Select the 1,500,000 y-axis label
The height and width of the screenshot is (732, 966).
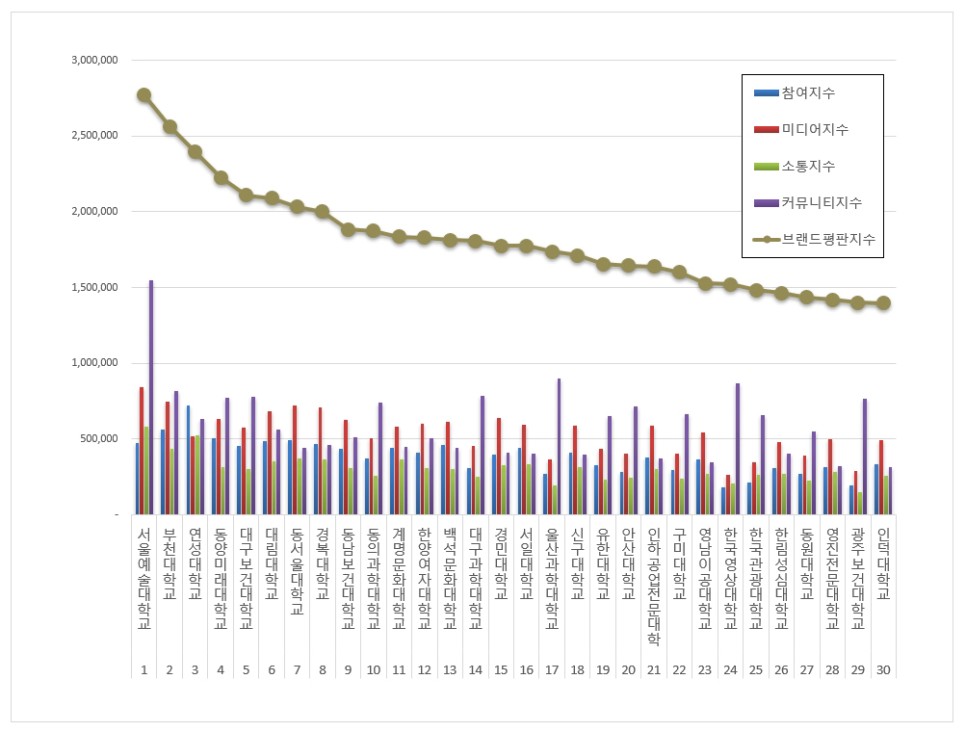point(95,287)
